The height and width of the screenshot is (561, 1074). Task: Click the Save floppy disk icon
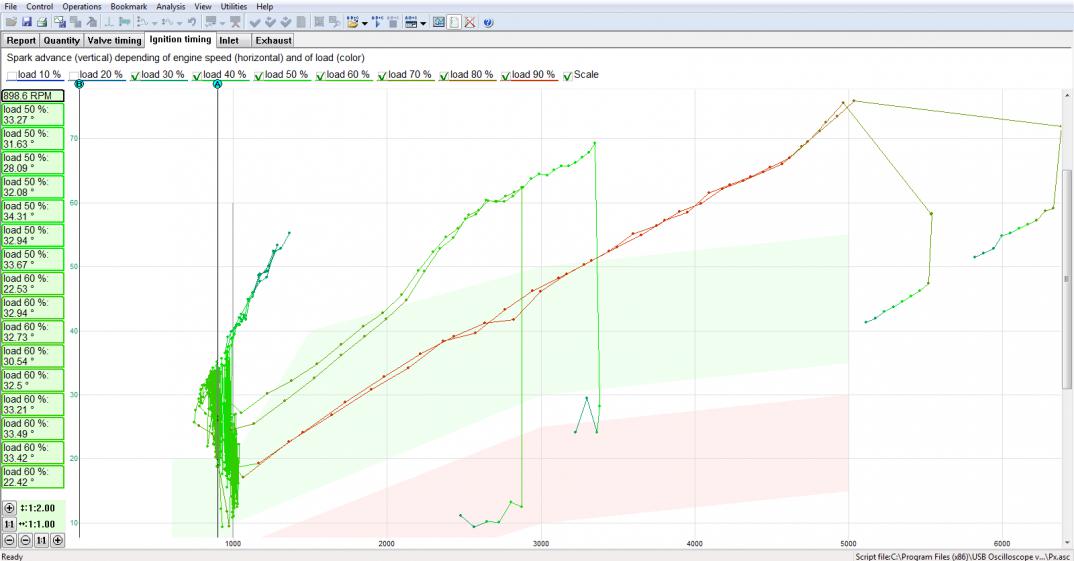pyautogui.click(x=26, y=23)
